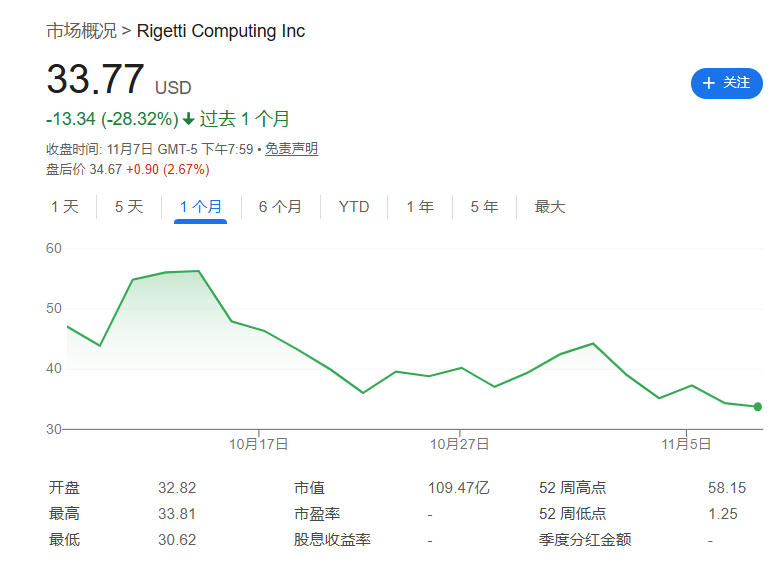View the 5 年 chart range

(484, 207)
